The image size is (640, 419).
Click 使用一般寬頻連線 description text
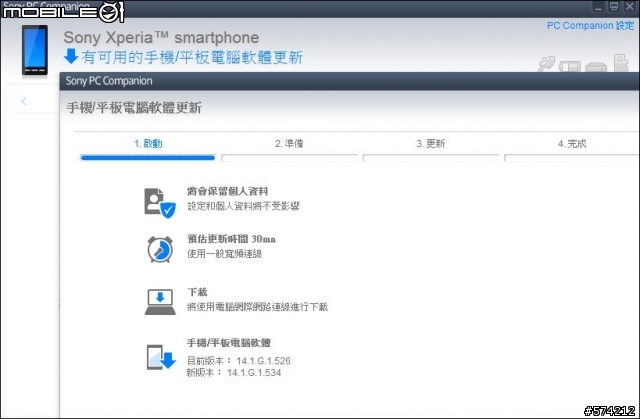tap(224, 254)
